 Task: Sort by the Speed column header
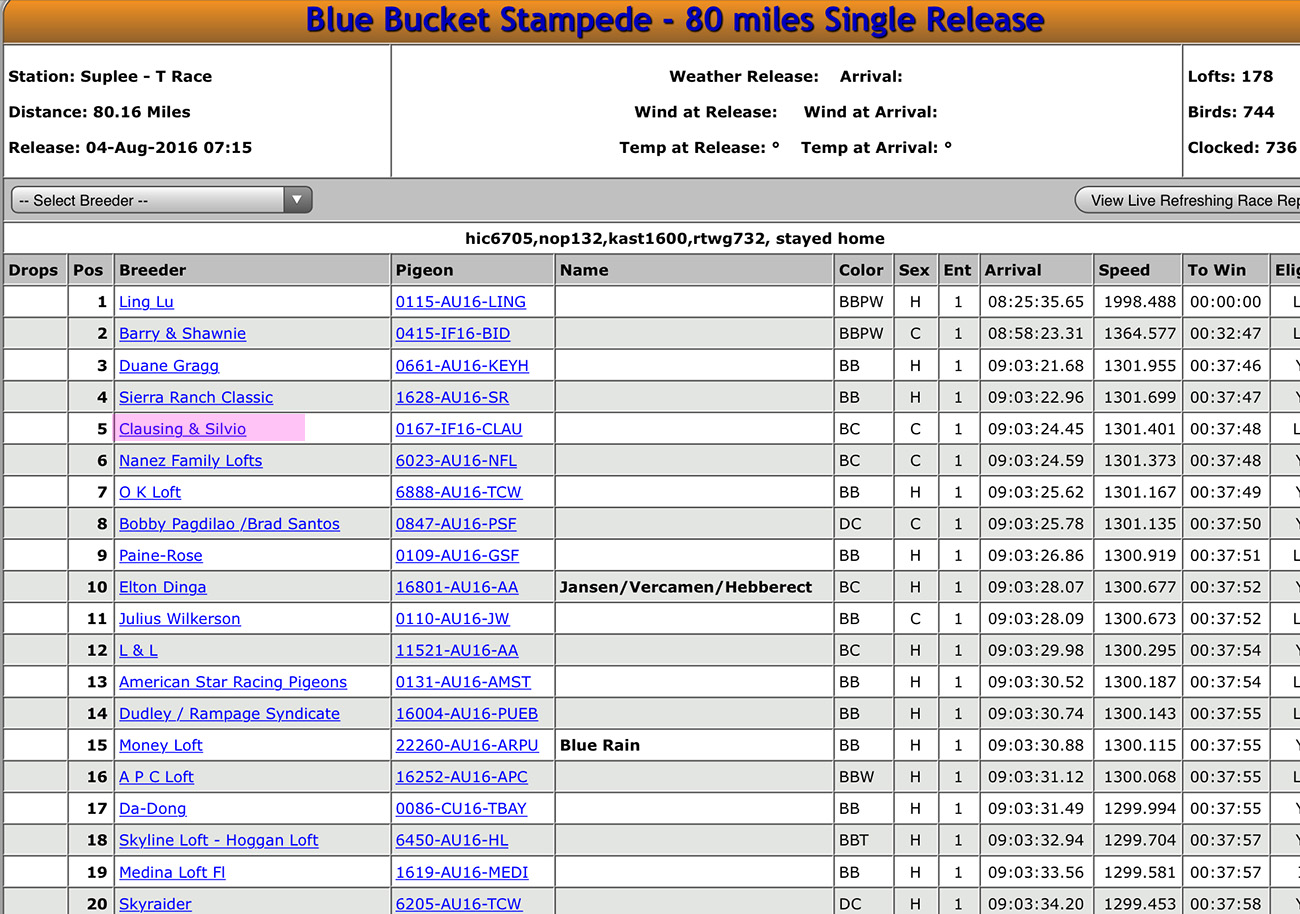(x=1125, y=269)
